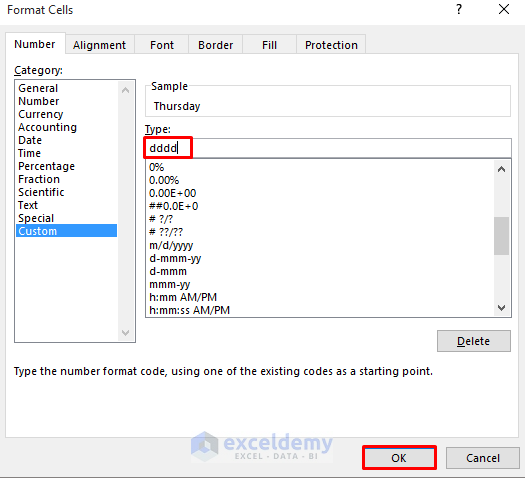Select the d-mmm-yy format code
This screenshot has height=478, width=525.
coord(320,258)
